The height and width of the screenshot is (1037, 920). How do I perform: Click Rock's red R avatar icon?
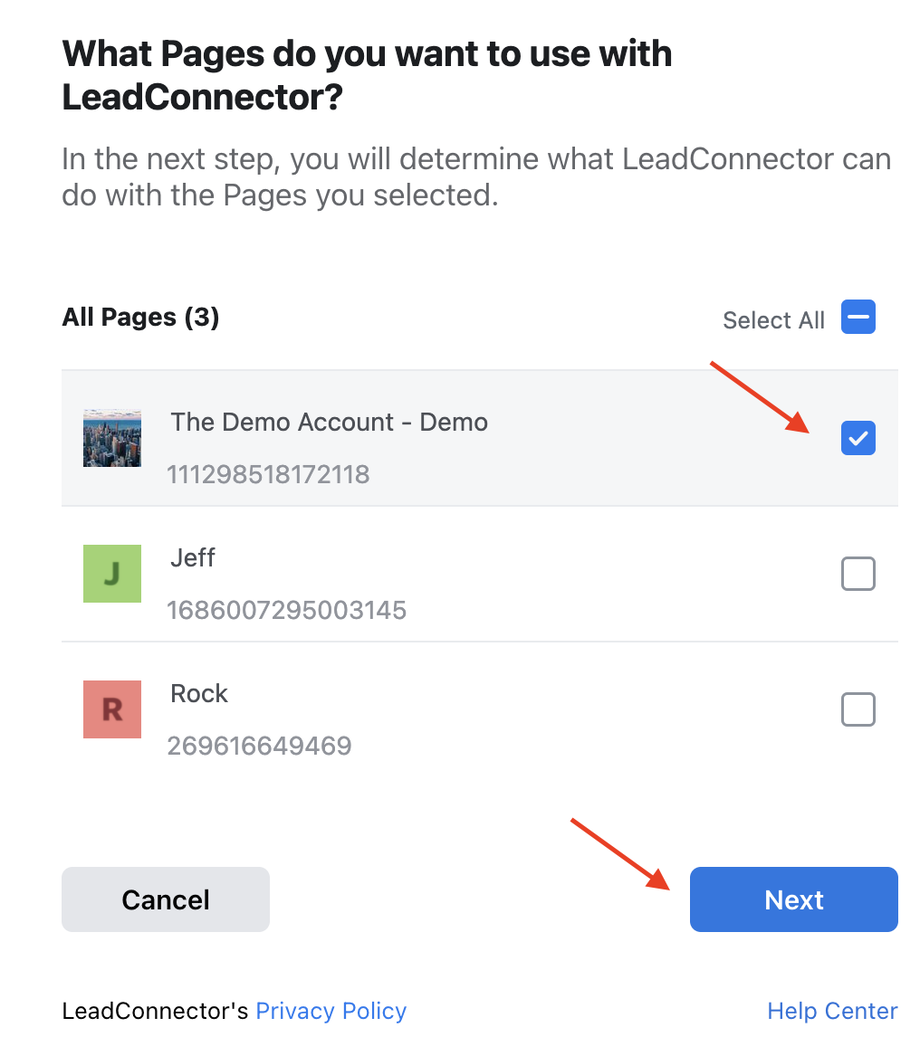click(x=112, y=710)
